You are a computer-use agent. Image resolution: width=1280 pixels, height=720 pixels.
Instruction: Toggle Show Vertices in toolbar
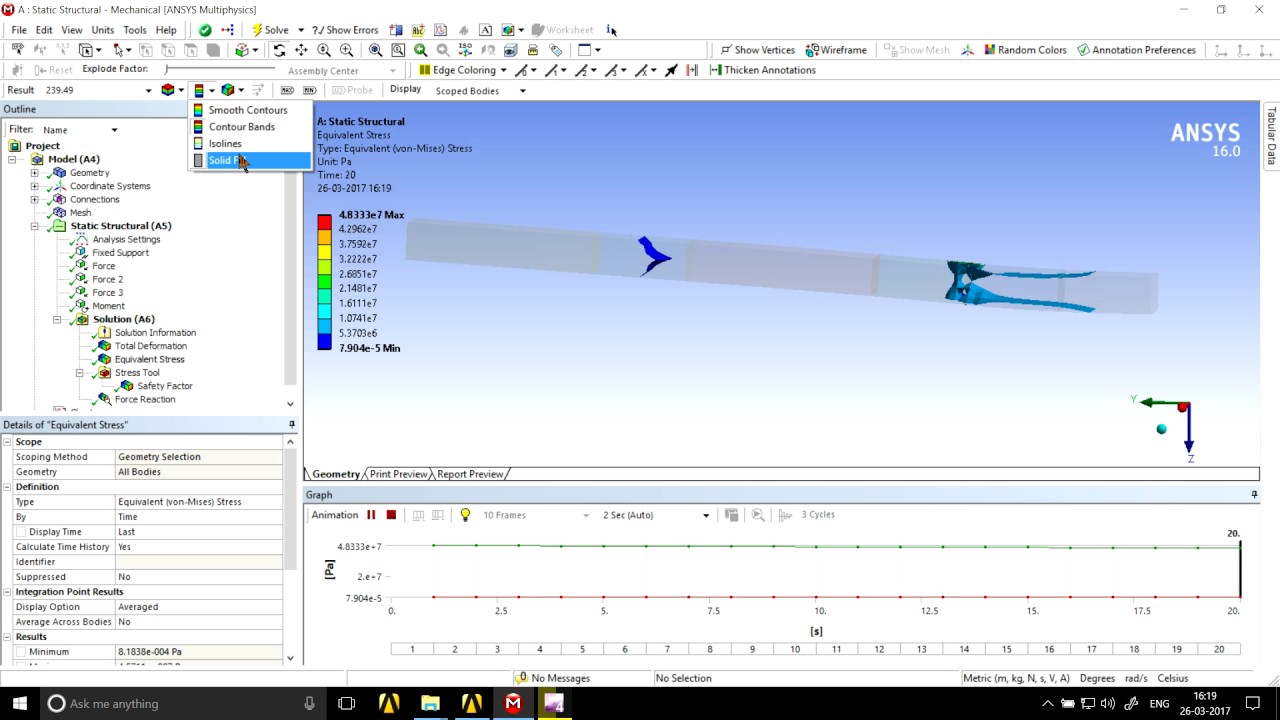[x=757, y=50]
